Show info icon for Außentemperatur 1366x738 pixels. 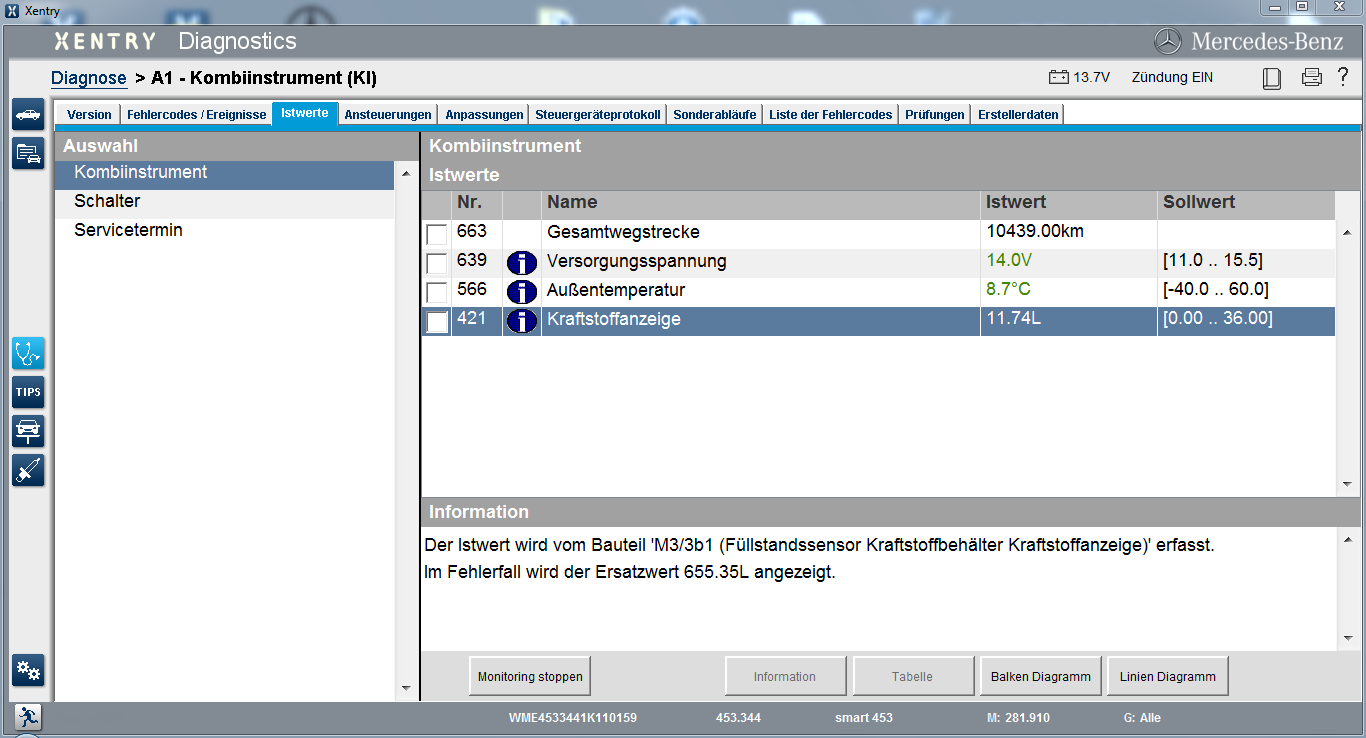tap(522, 292)
